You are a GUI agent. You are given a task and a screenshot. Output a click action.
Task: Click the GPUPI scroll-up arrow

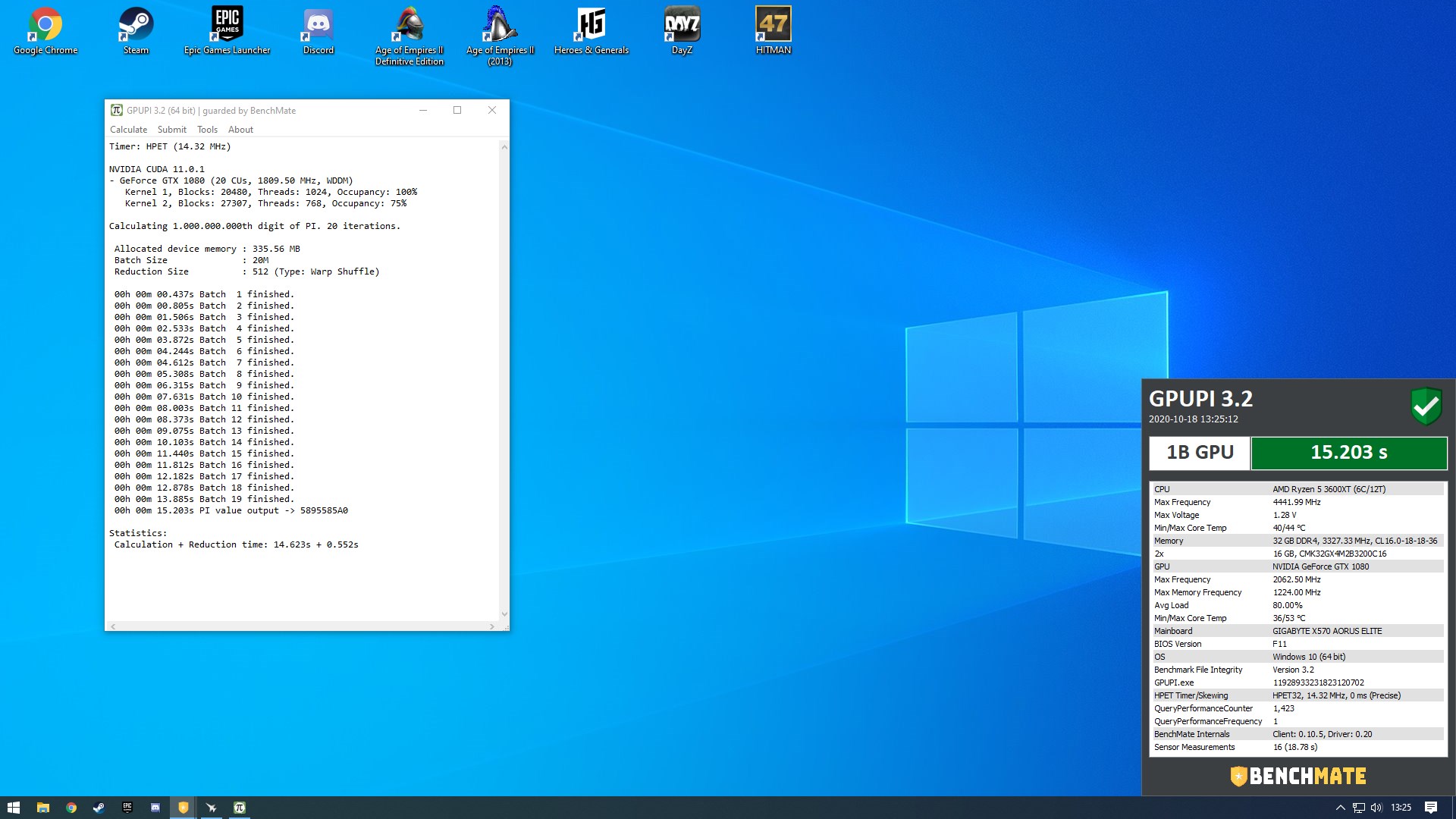504,146
